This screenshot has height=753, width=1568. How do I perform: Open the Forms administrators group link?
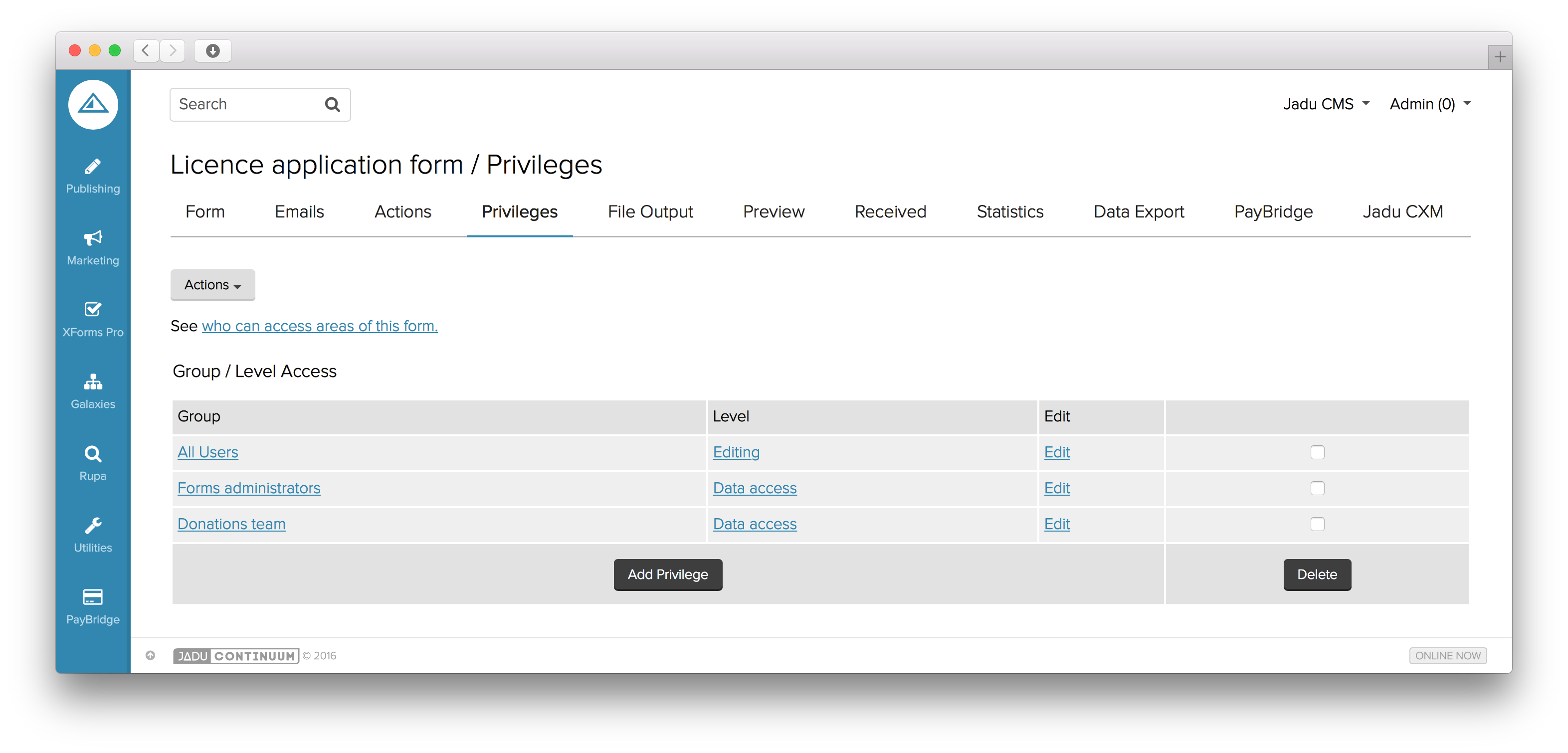coord(249,488)
